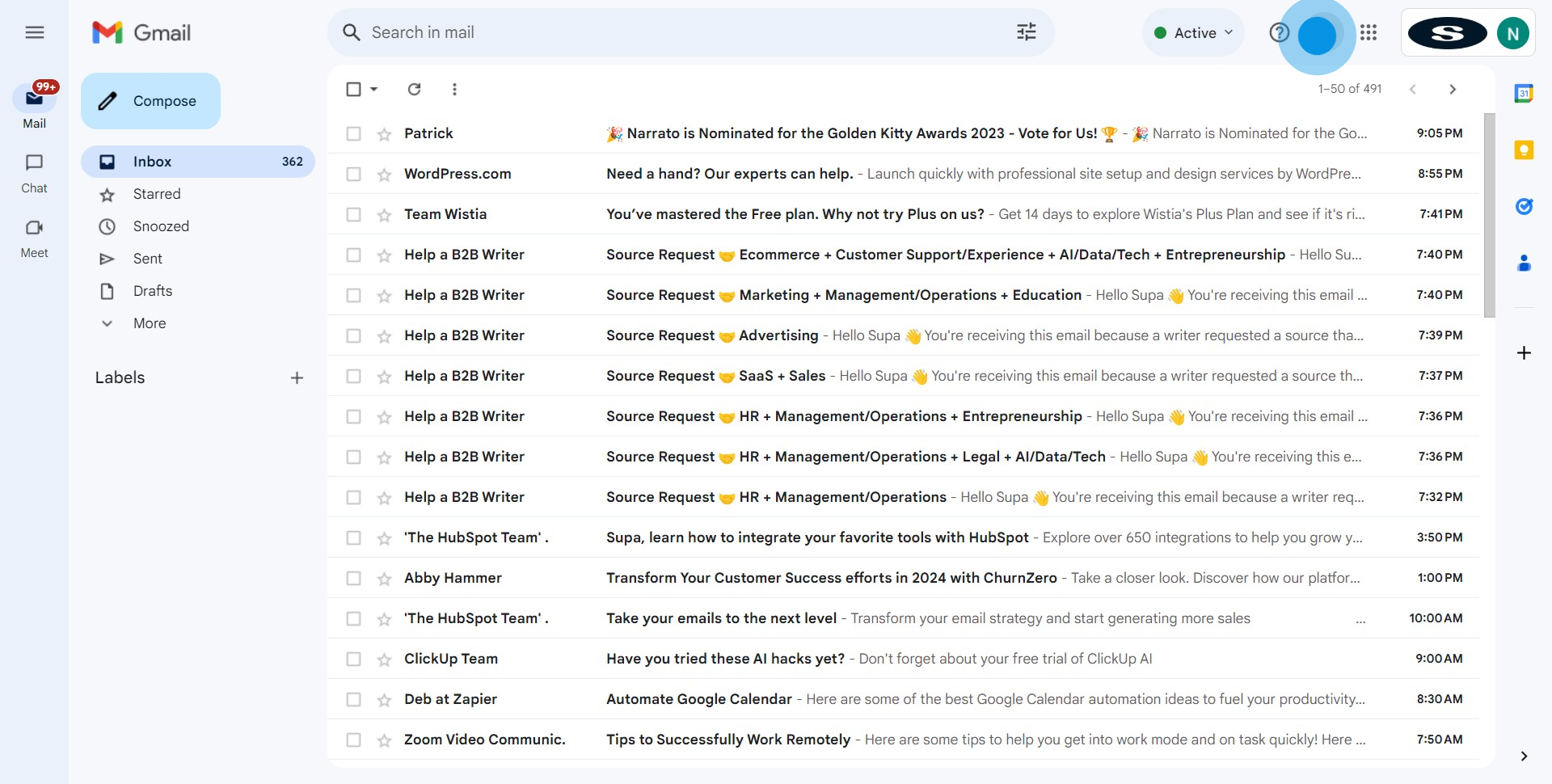Open search options filter icon
This screenshot has width=1552, height=784.
1026,32
